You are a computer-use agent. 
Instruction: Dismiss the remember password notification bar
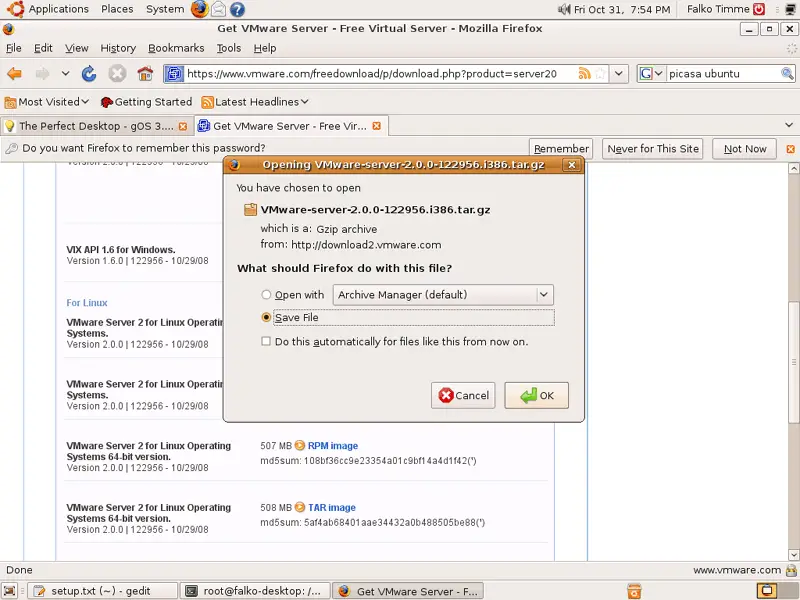pos(790,149)
